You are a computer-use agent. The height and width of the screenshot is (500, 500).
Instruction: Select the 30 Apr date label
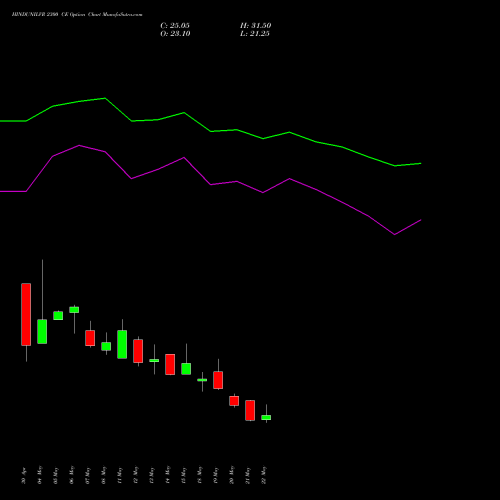pyautogui.click(x=24, y=476)
